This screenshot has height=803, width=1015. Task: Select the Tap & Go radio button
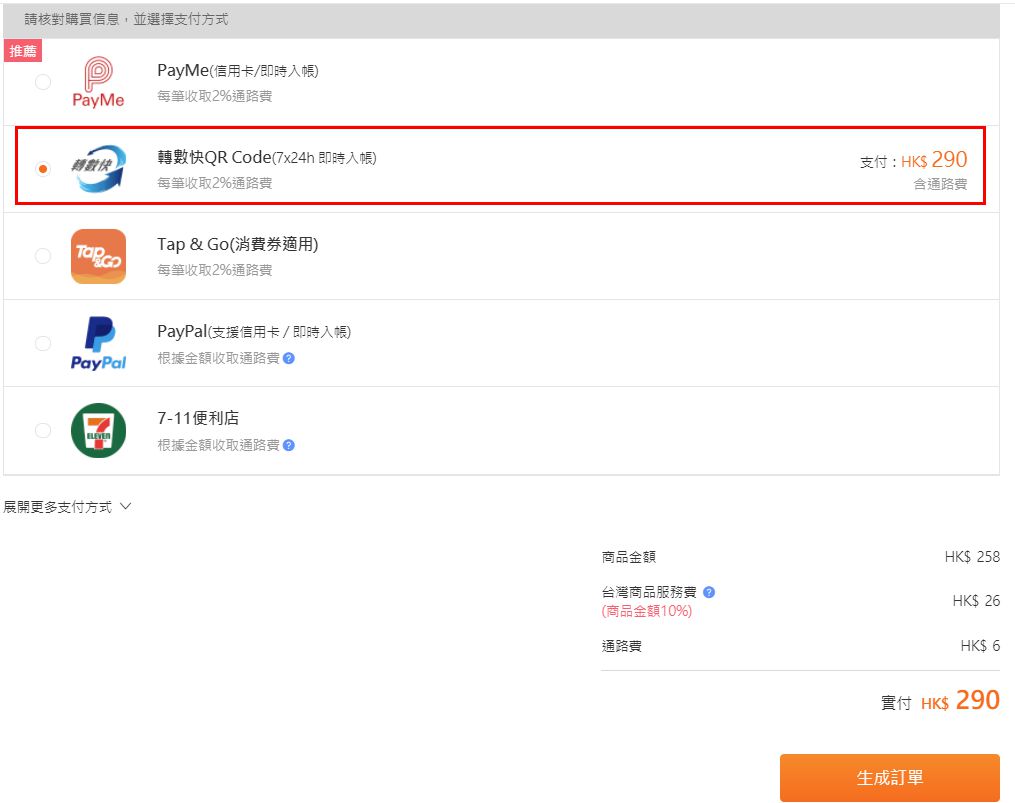coord(43,256)
